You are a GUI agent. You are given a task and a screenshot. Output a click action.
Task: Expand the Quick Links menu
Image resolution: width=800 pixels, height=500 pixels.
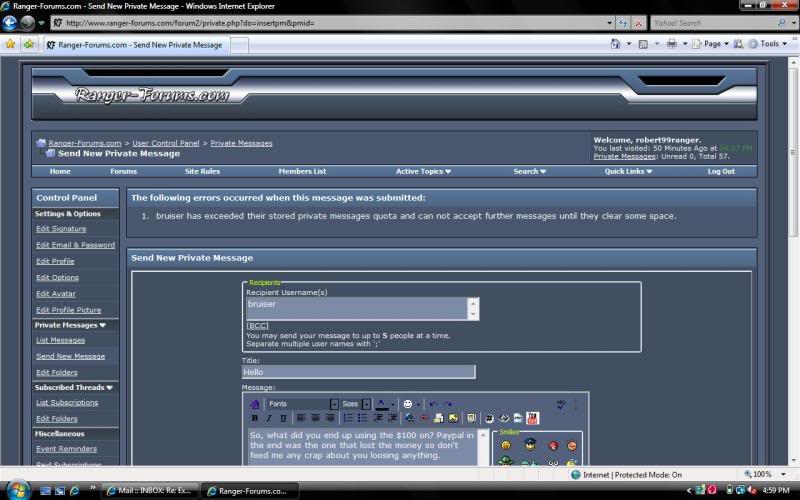point(628,171)
